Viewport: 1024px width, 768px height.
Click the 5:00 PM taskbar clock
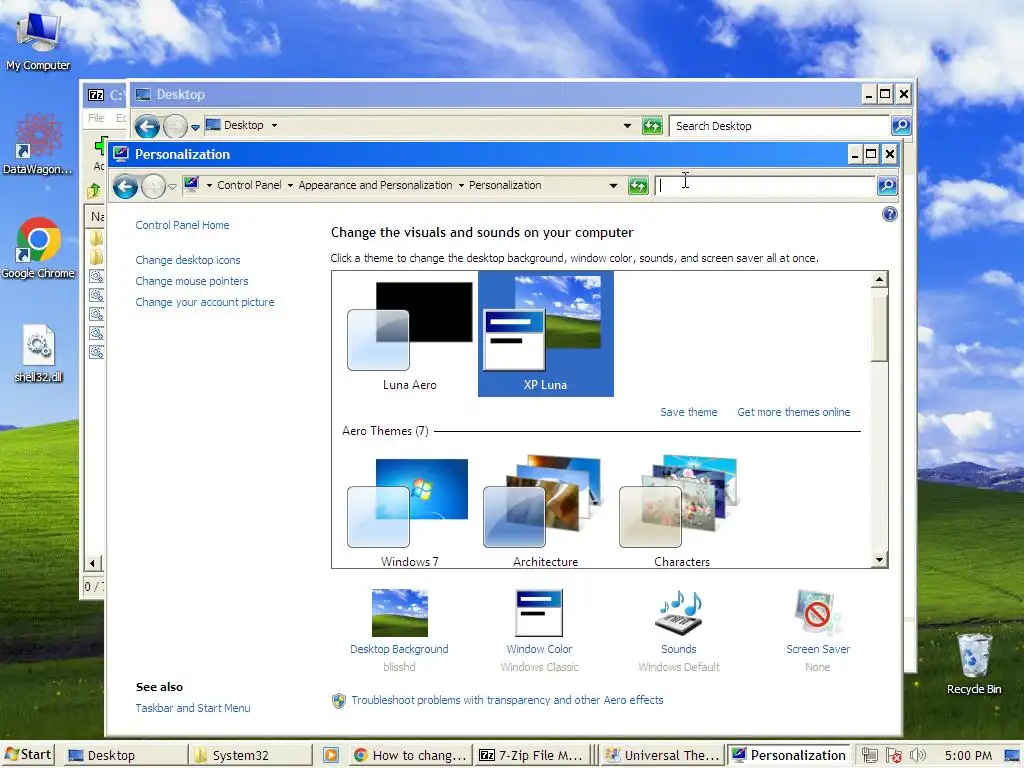tap(968, 756)
